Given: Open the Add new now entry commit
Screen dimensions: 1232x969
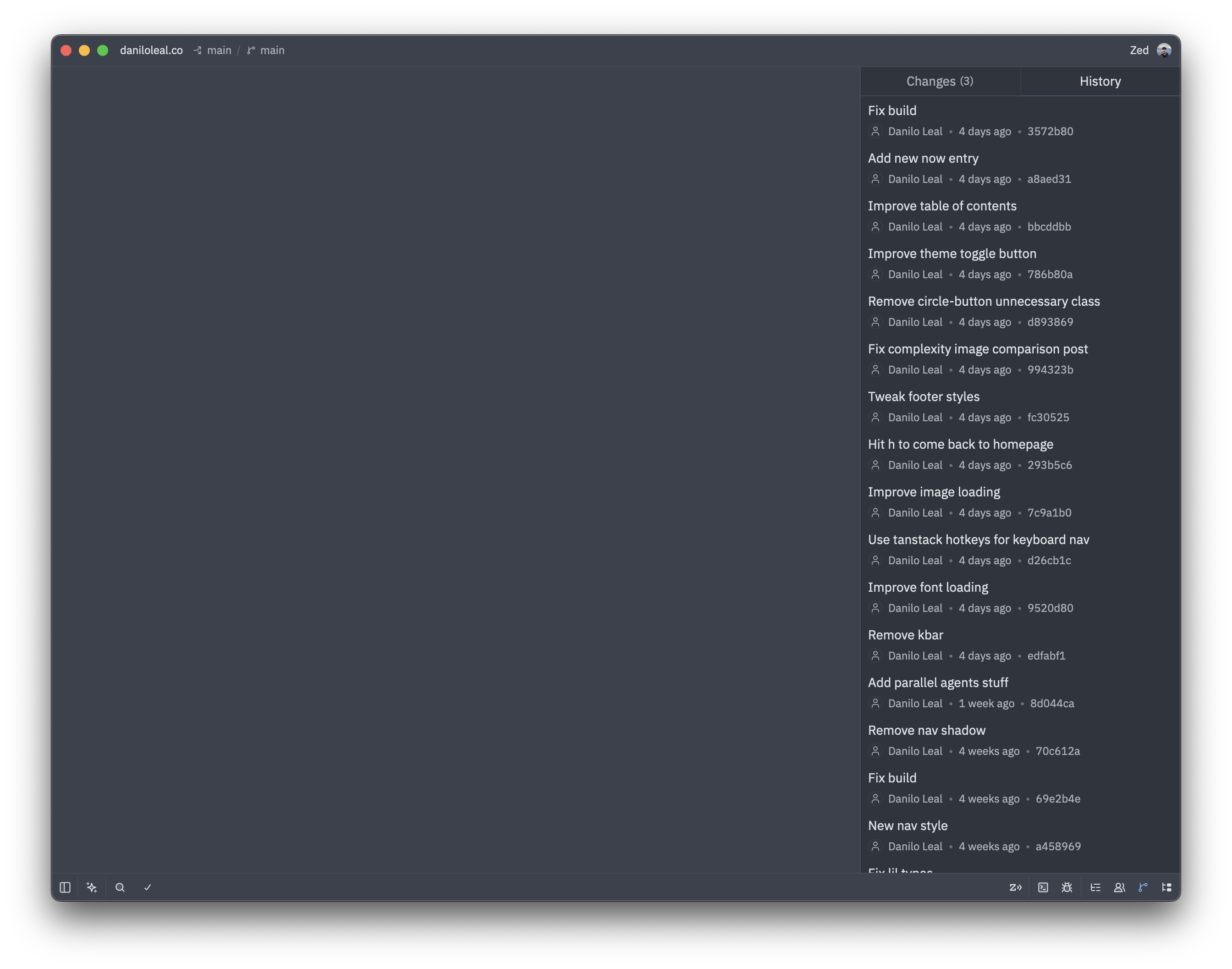Looking at the screenshot, I should [1020, 168].
